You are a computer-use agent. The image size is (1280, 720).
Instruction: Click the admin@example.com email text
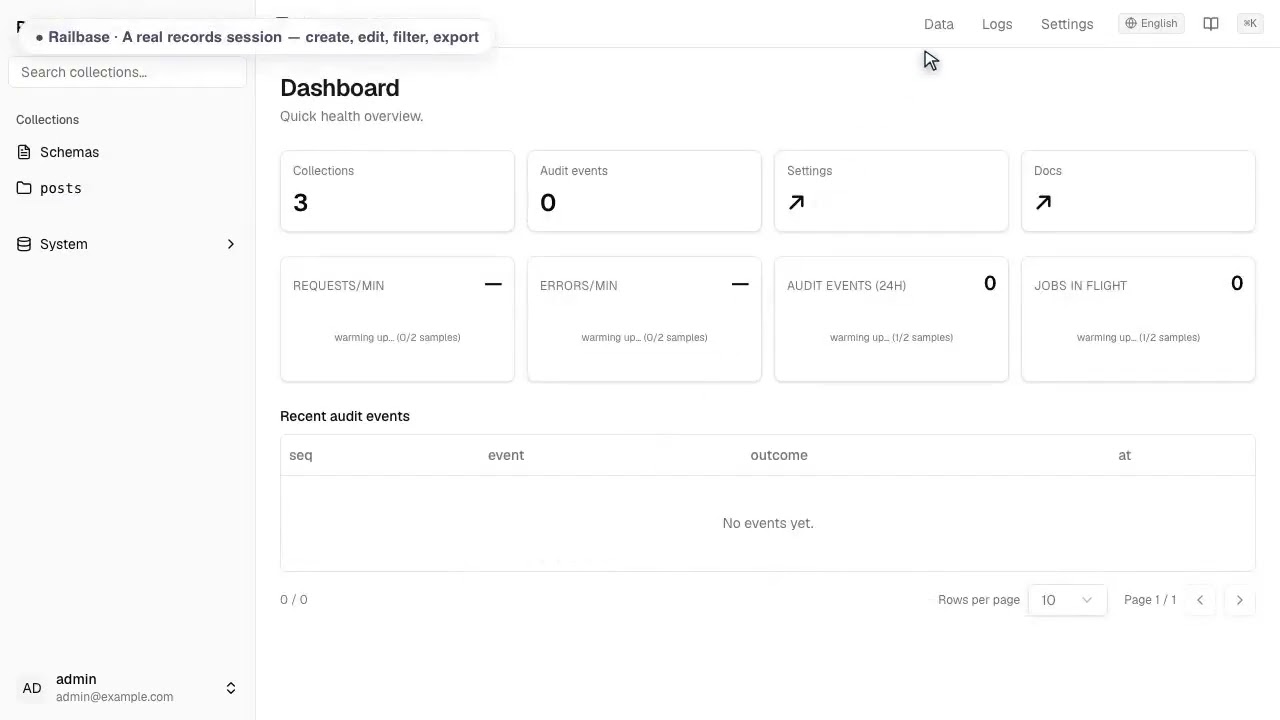pos(115,697)
